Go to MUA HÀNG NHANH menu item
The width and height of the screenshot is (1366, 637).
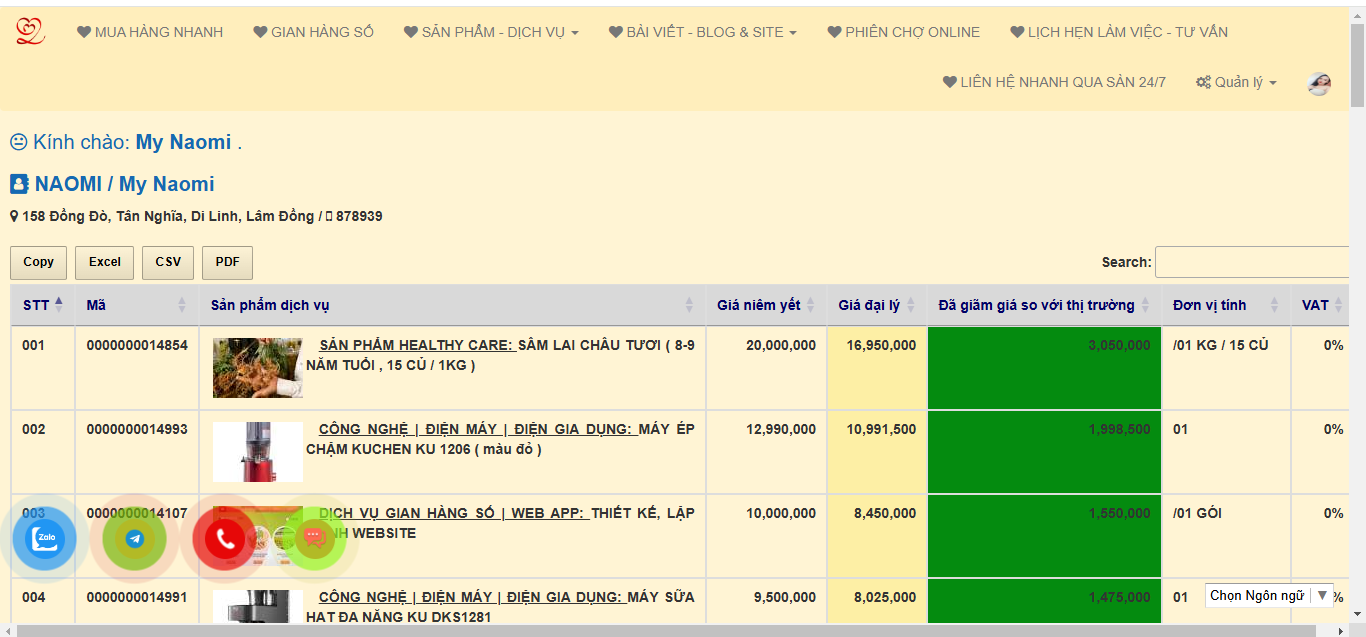[x=150, y=32]
